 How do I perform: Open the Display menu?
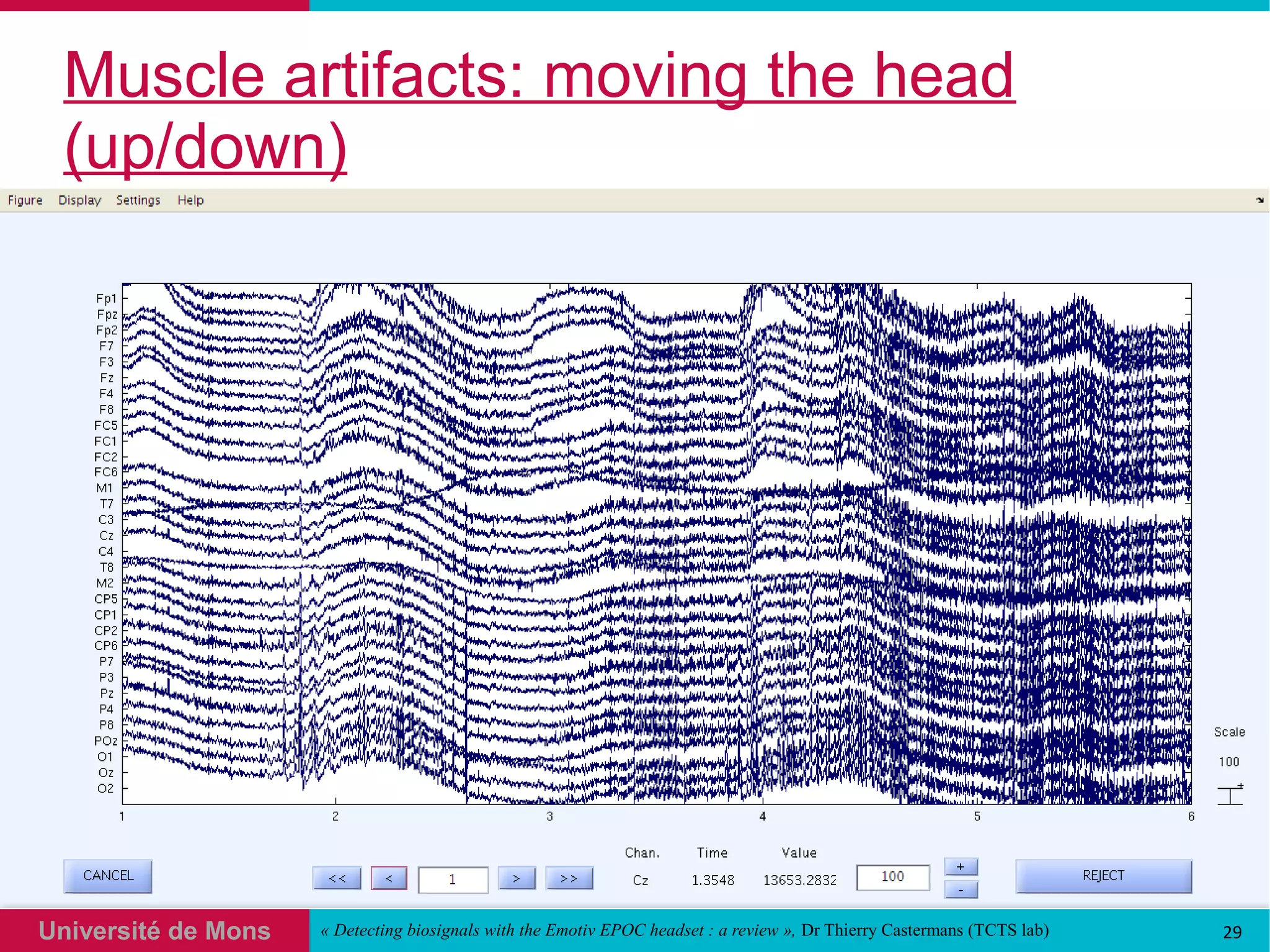pyautogui.click(x=79, y=200)
